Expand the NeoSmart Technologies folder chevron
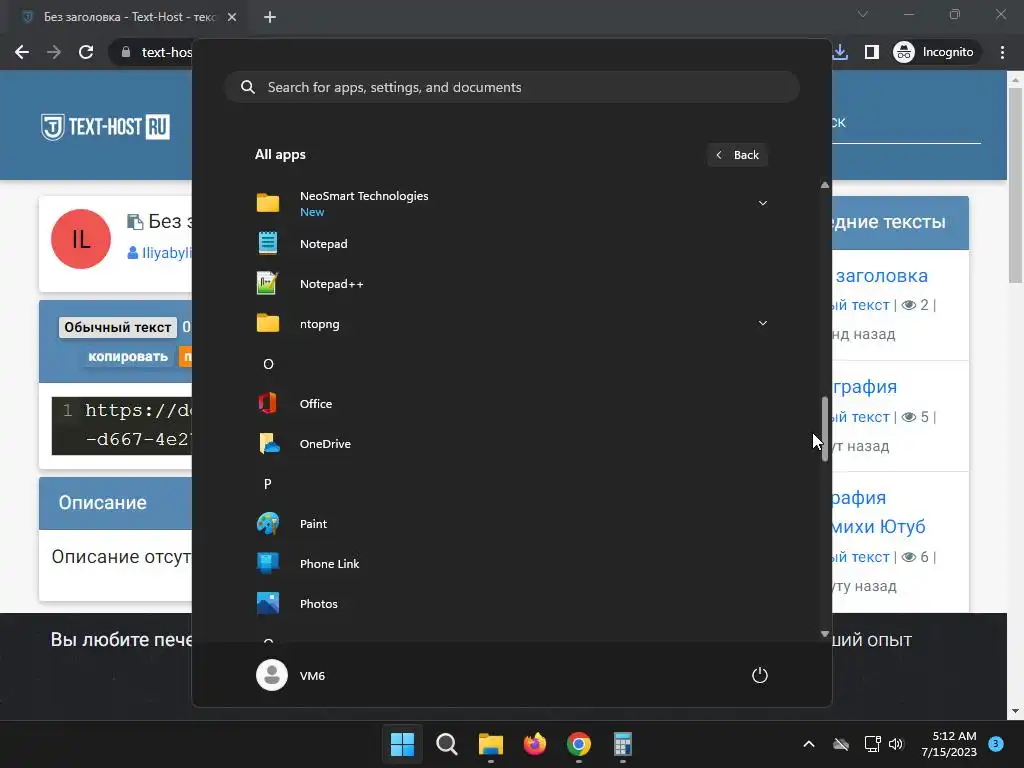The height and width of the screenshot is (768, 1024). point(762,203)
